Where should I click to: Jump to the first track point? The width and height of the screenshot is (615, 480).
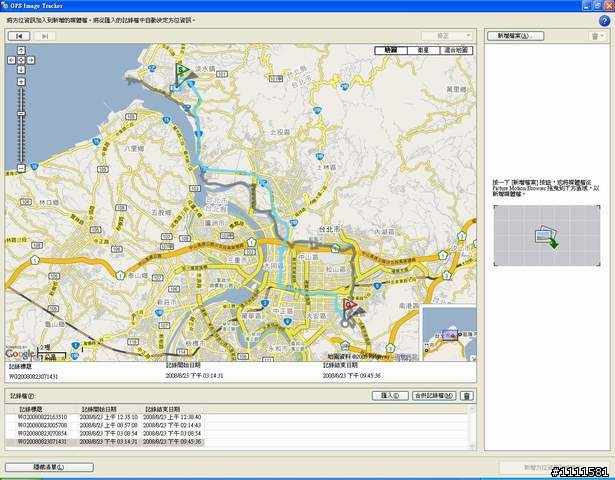coord(19,36)
